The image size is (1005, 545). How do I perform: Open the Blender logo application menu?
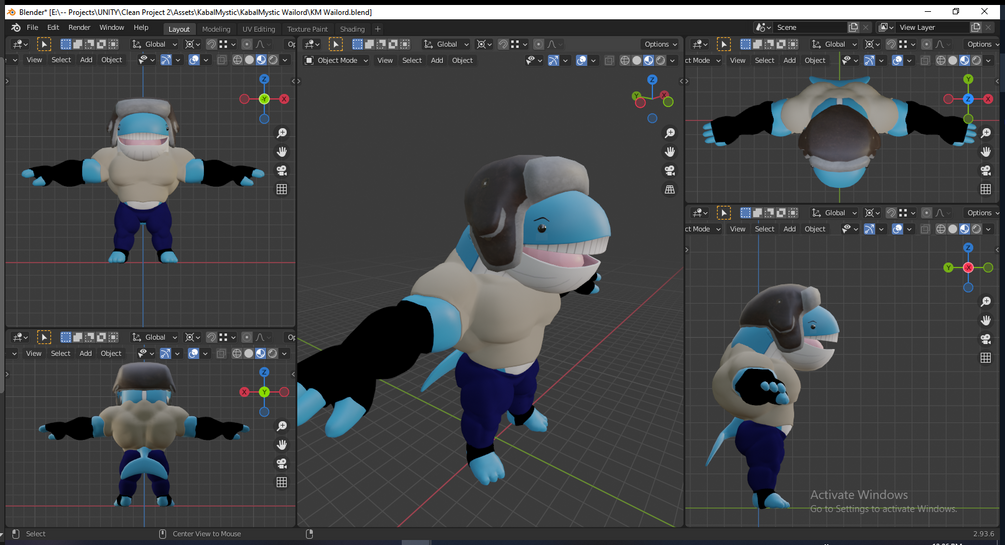tap(16, 28)
